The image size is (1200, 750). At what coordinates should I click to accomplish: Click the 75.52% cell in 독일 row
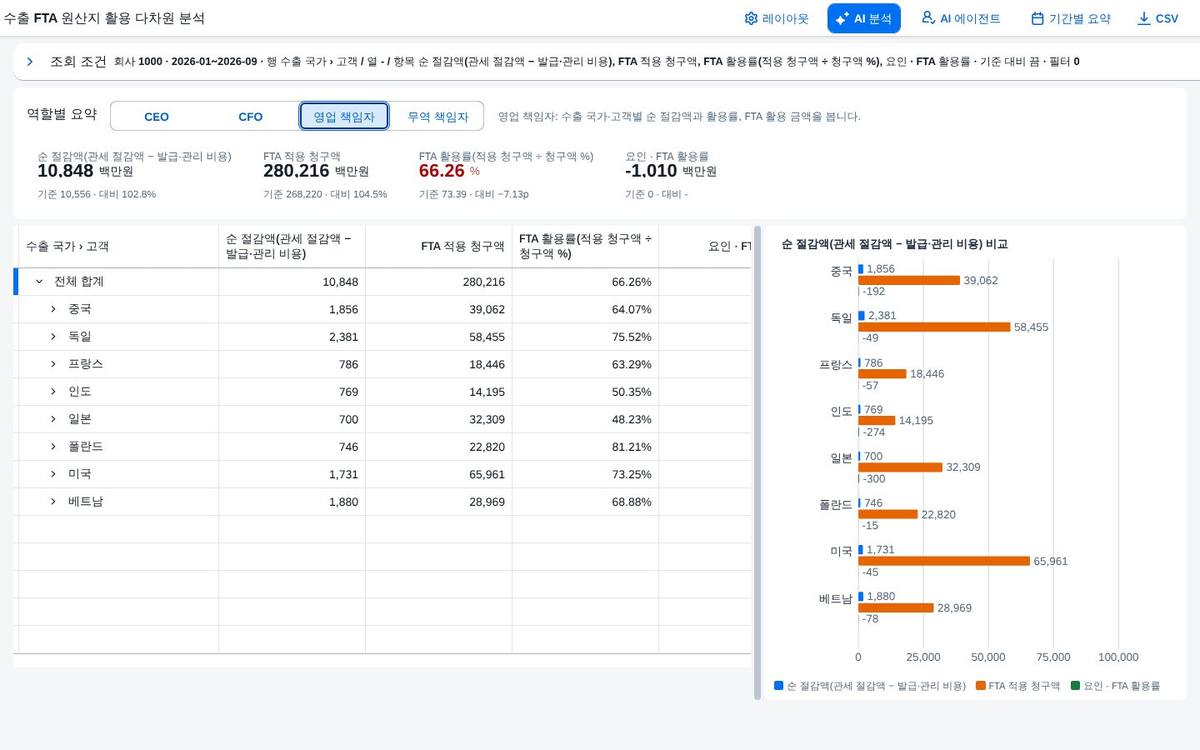point(585,337)
